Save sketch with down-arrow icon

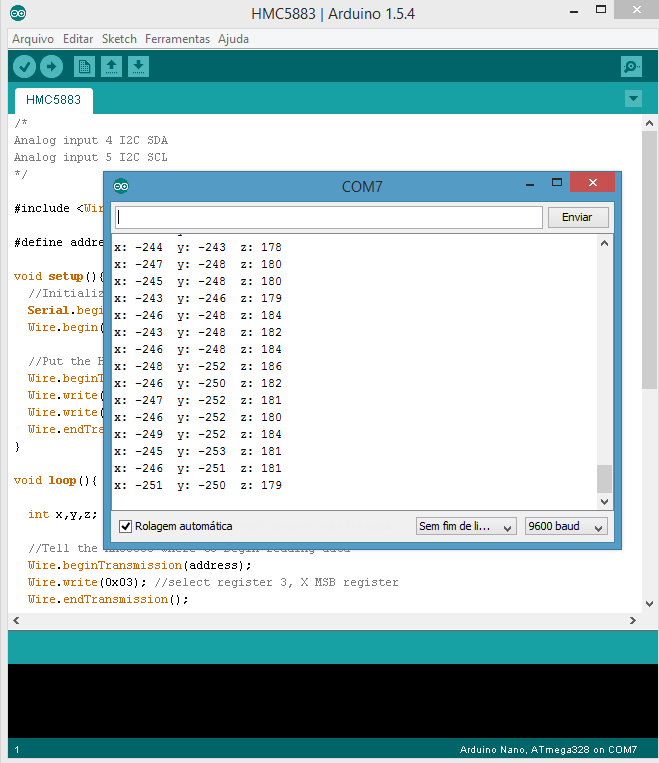click(x=138, y=66)
